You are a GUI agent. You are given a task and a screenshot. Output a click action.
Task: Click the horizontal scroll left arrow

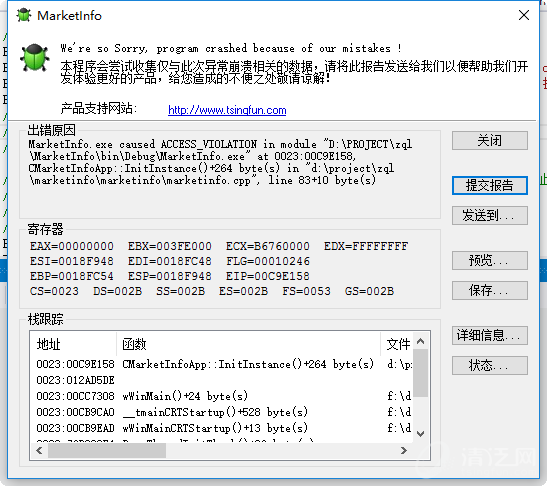click(x=39, y=451)
